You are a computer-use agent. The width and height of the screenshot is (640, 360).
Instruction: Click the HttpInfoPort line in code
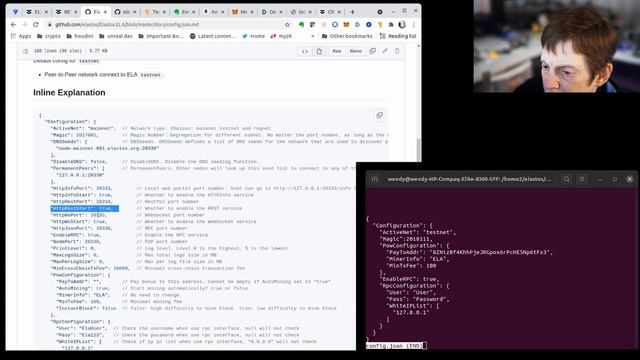click(82, 188)
